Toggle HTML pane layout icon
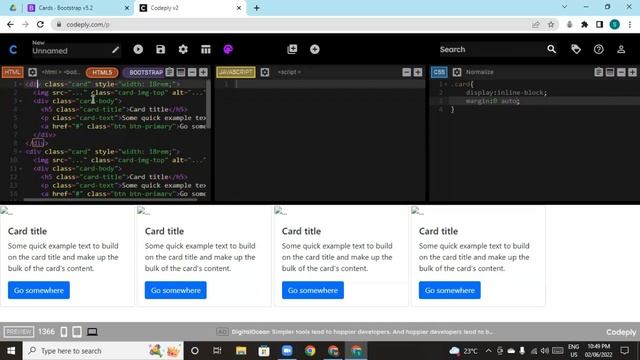The height and width of the screenshot is (360, 640). click(181, 72)
